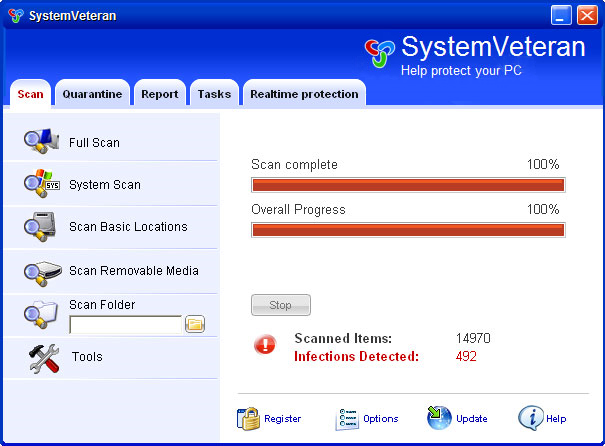The height and width of the screenshot is (446, 605).
Task: Click the SystemVeteran header banner logo
Action: point(380,53)
